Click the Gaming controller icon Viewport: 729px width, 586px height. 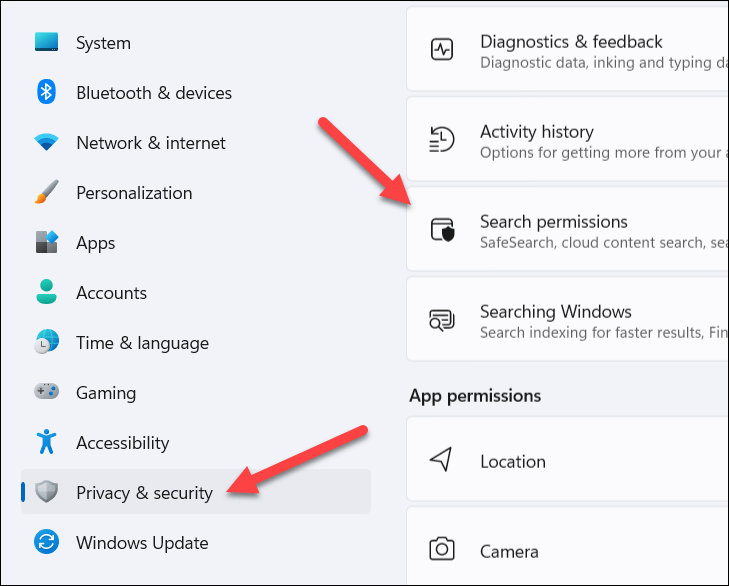47,393
